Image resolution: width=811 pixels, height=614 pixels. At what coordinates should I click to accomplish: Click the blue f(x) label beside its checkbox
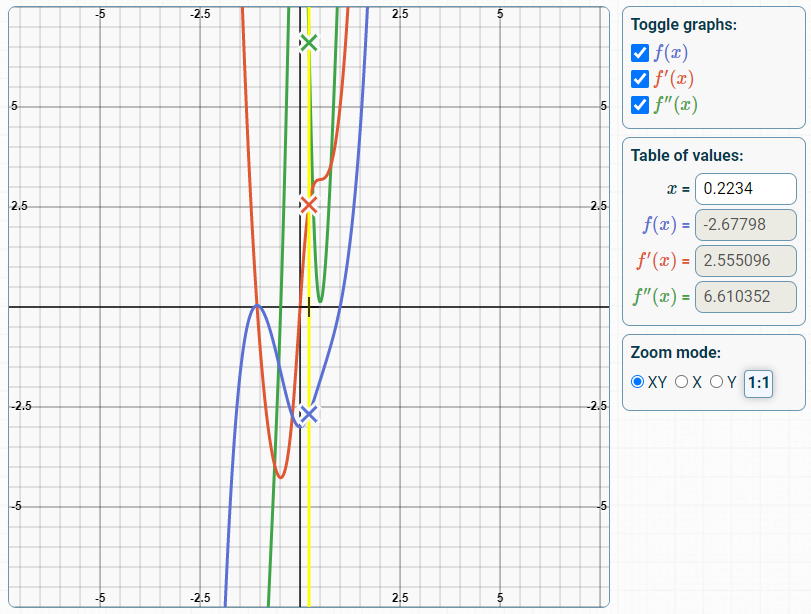[671, 53]
